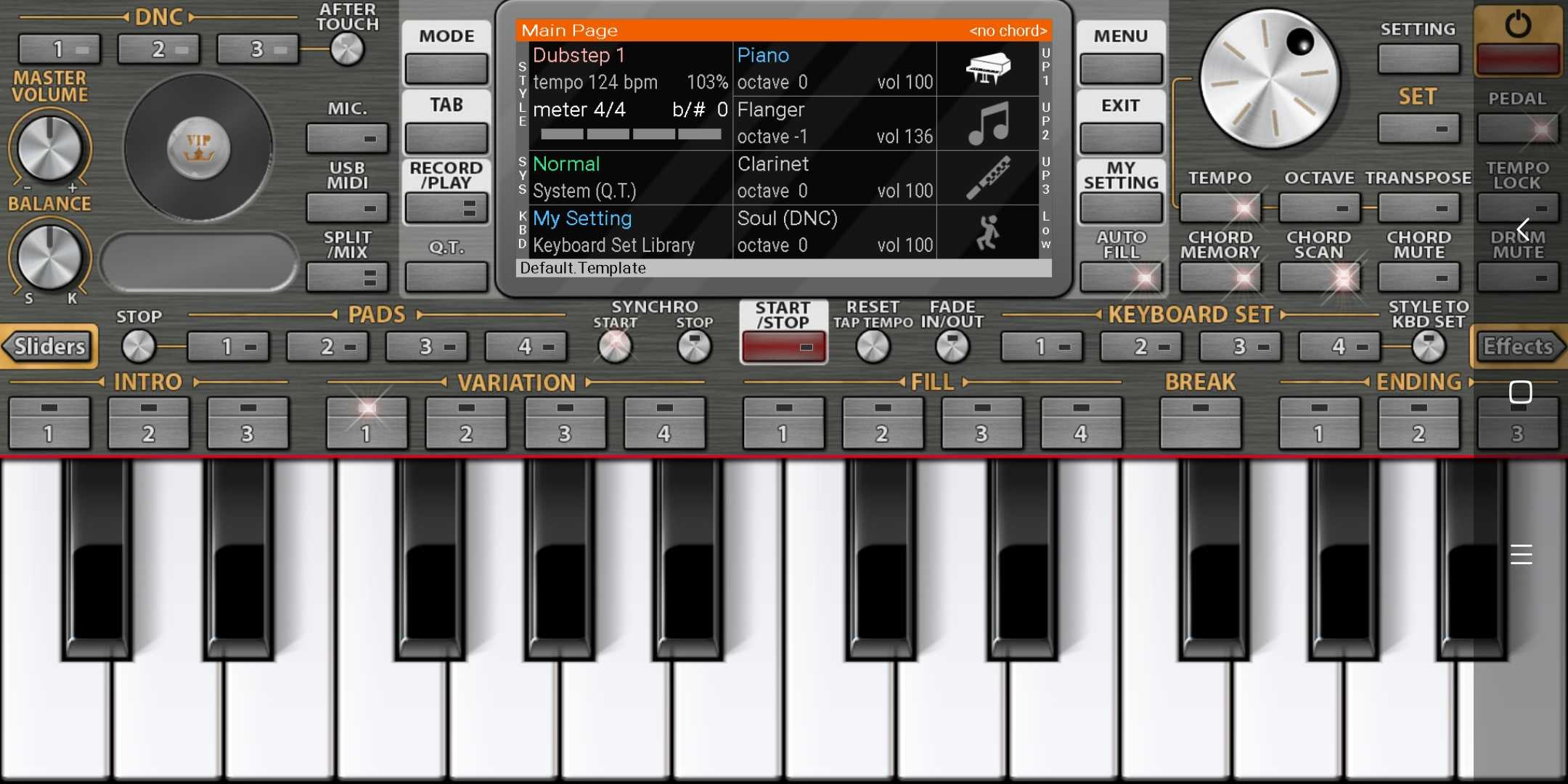Toggle the Chord Memory button
The height and width of the screenshot is (784, 1568).
[1220, 277]
